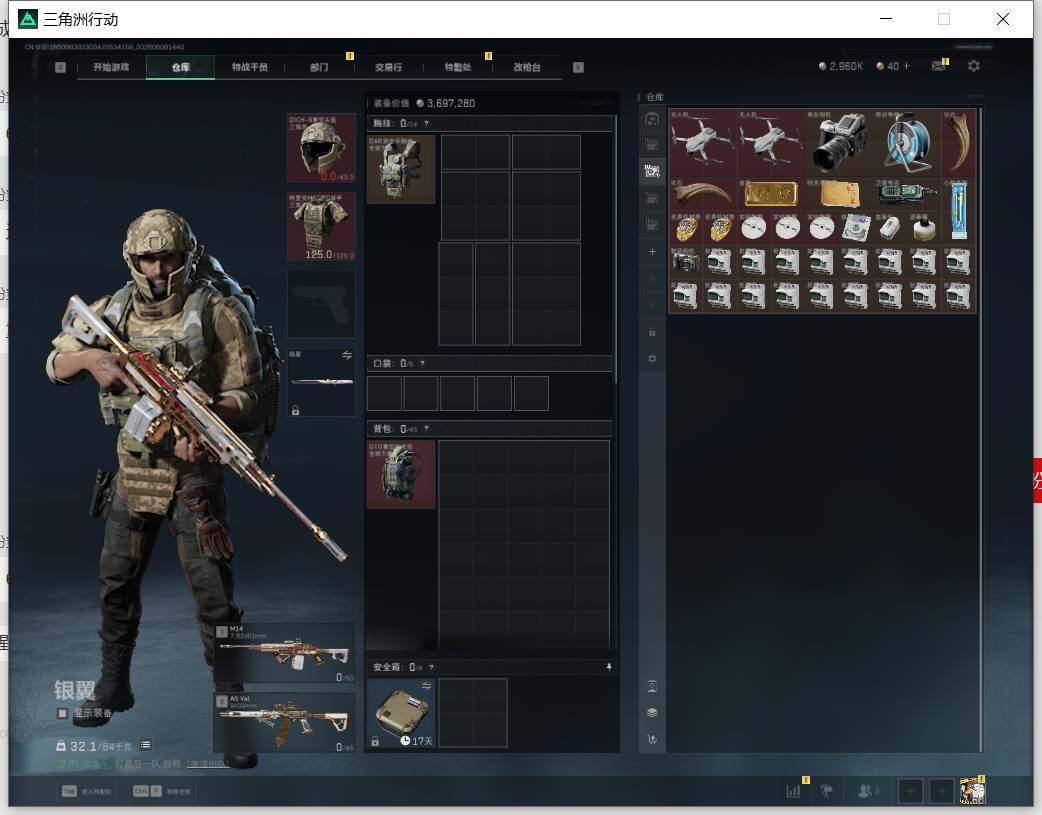Select the AS Val secondary weapon slot
Image resolution: width=1042 pixels, height=815 pixels.
click(284, 723)
